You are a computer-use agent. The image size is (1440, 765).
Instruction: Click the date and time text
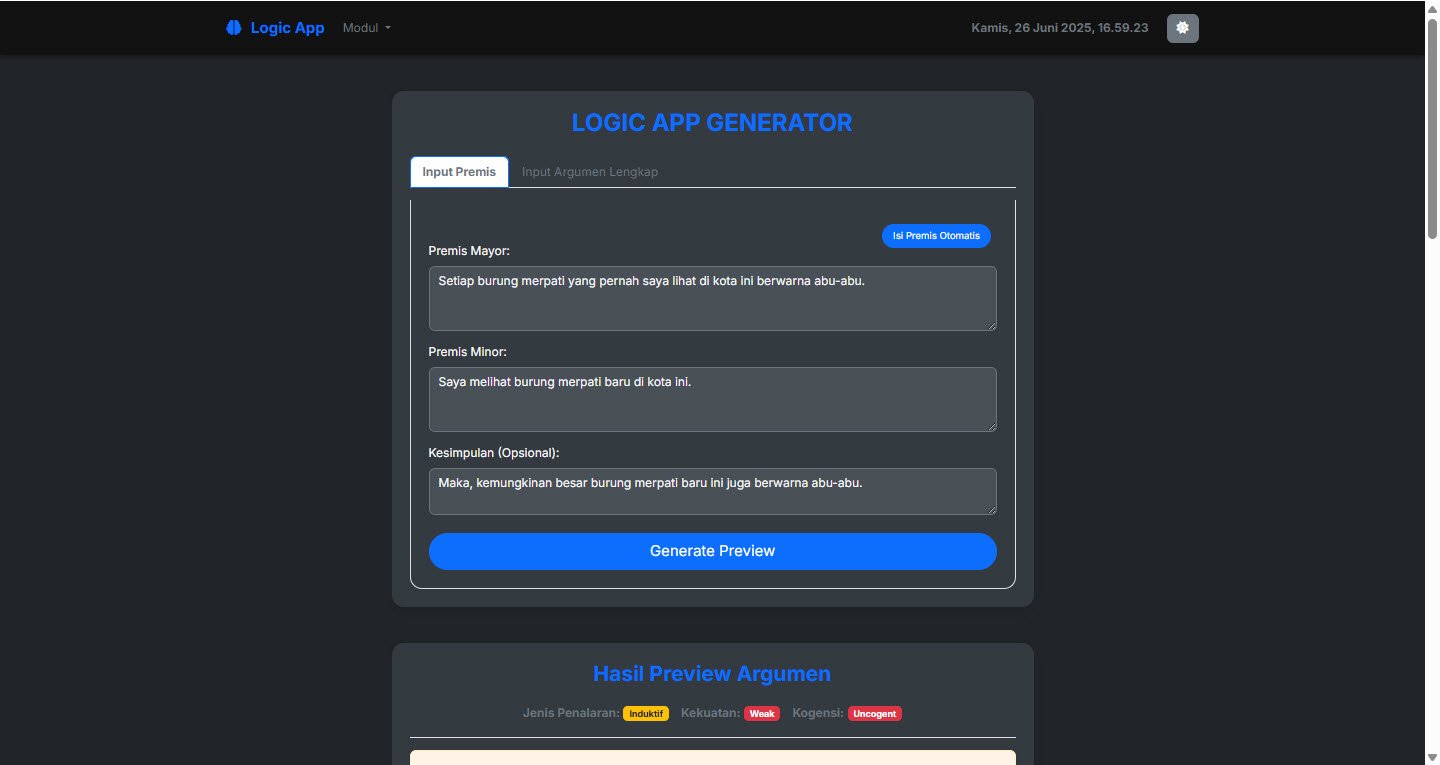(x=1060, y=28)
